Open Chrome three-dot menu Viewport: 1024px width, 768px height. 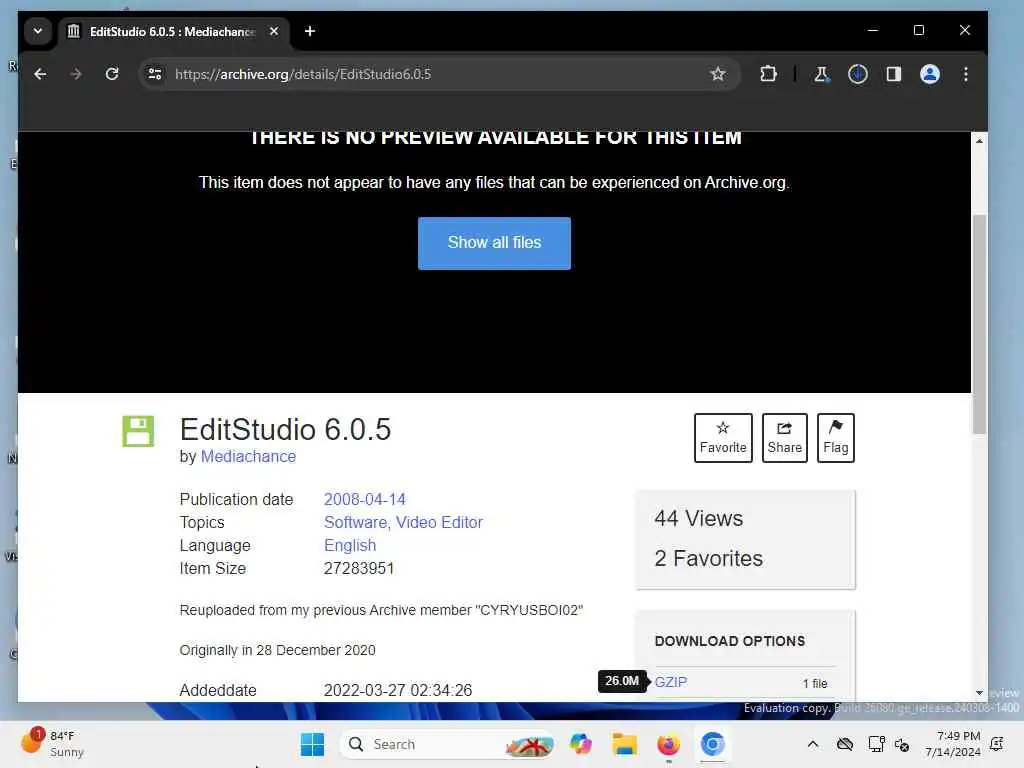point(965,74)
